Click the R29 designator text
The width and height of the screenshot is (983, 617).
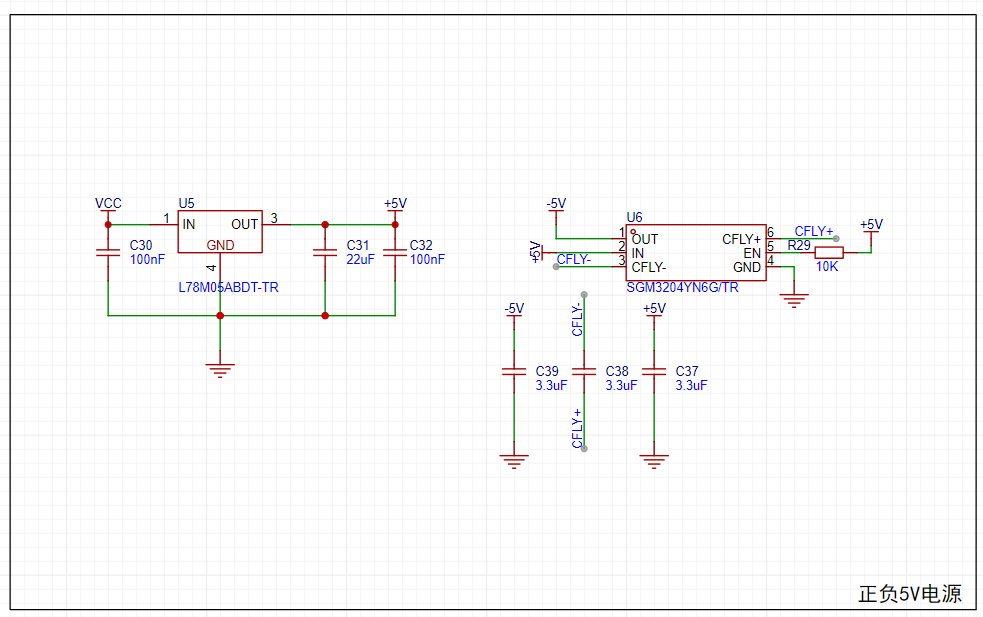coord(799,245)
